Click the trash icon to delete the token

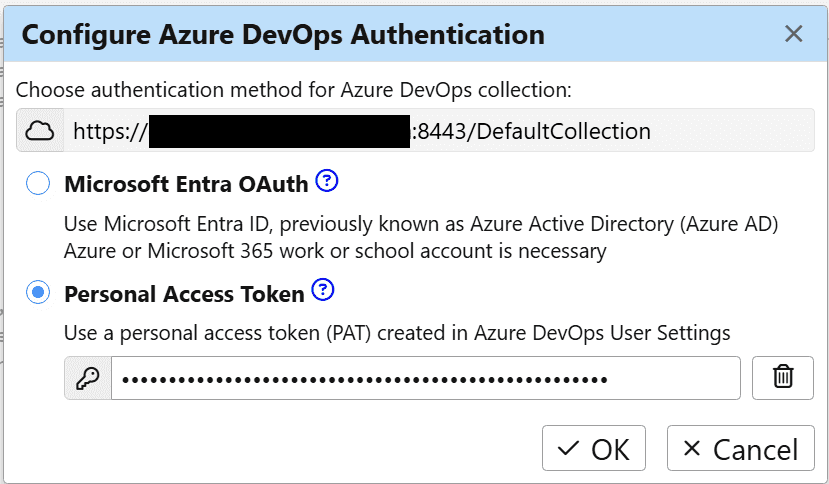coord(782,378)
